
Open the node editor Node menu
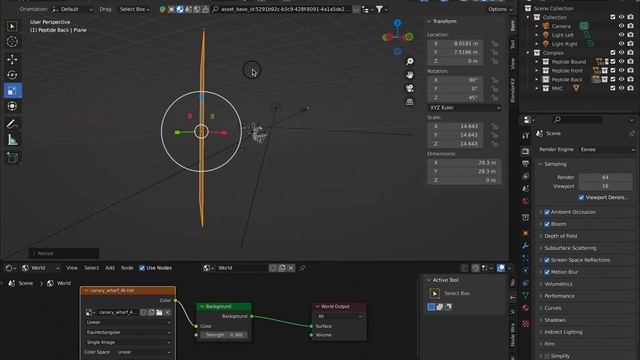point(127,268)
